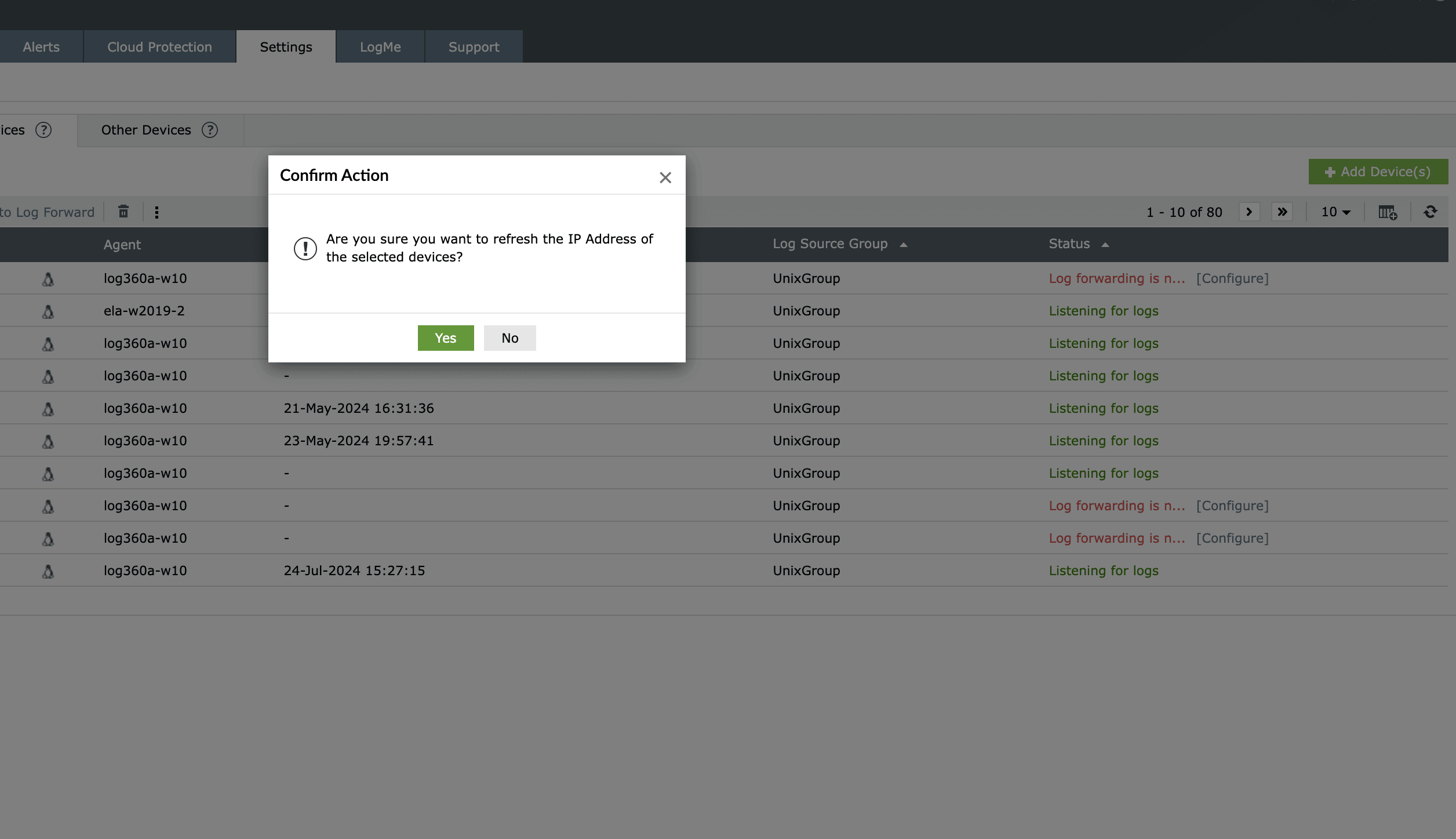Click the warning icon in the dialog
Image resolution: width=1456 pixels, height=839 pixels.
305,248
